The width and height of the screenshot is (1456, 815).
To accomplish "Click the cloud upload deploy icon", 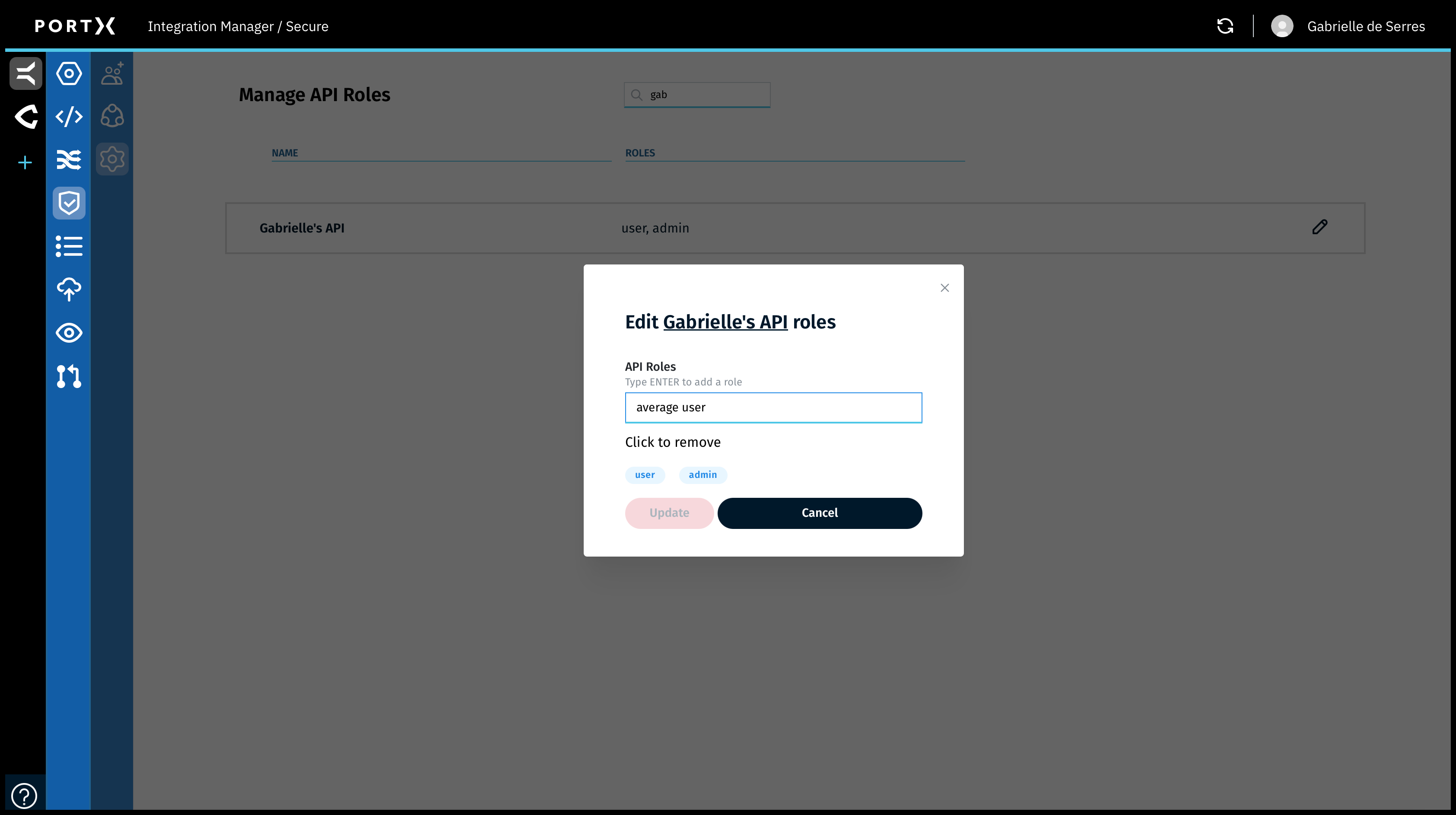I will (x=69, y=290).
